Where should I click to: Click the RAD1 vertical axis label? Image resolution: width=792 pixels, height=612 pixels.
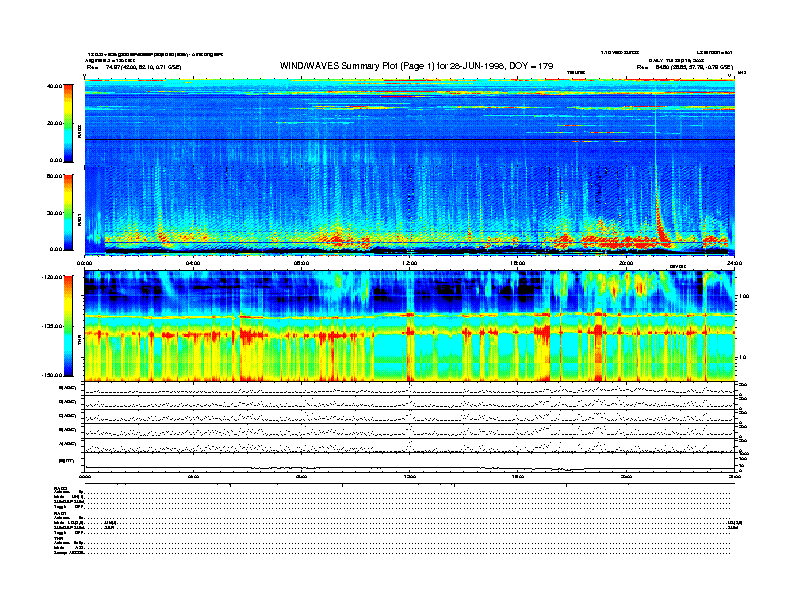pyautogui.click(x=79, y=220)
